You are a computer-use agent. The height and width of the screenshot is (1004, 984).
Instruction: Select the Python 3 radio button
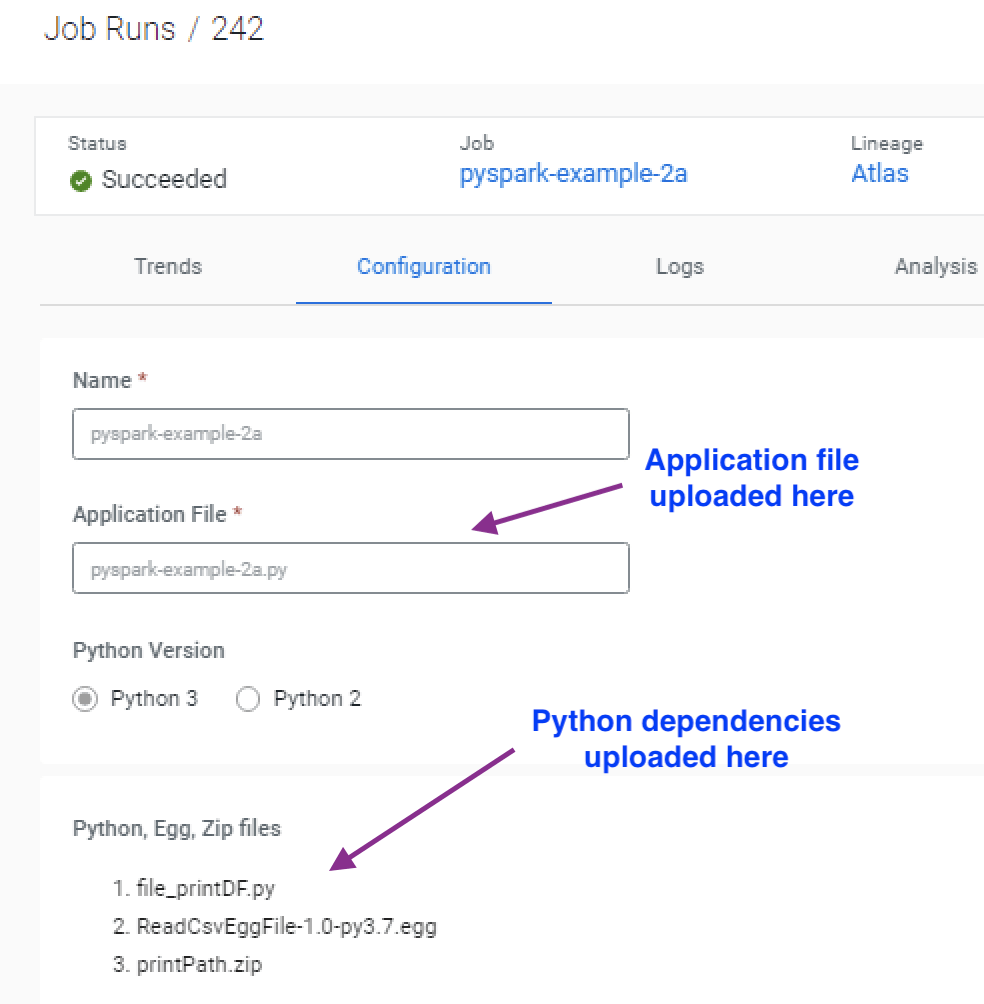84,699
